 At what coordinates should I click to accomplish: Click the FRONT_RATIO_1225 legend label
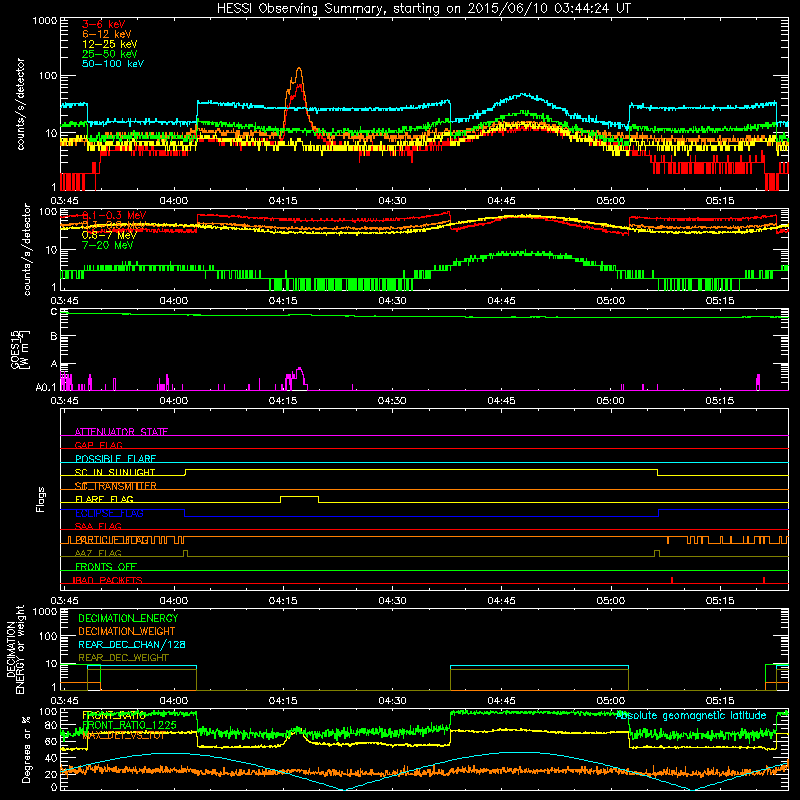pos(129,725)
